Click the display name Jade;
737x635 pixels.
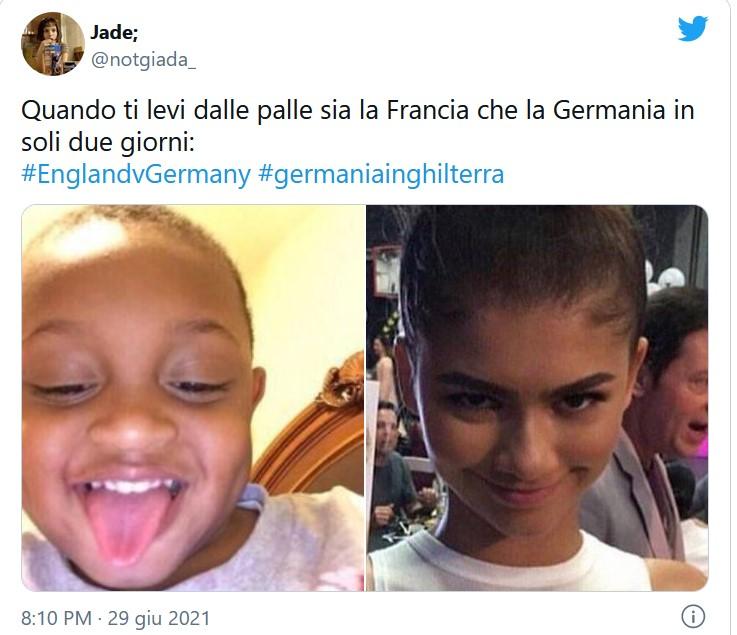point(114,32)
